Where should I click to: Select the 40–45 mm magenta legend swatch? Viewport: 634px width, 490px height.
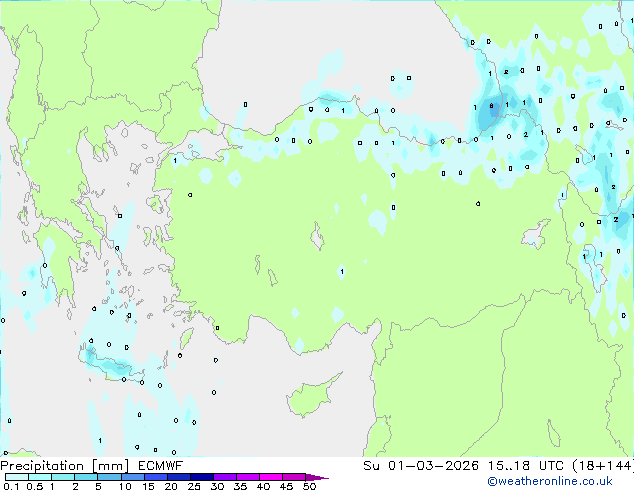[x=271, y=477]
